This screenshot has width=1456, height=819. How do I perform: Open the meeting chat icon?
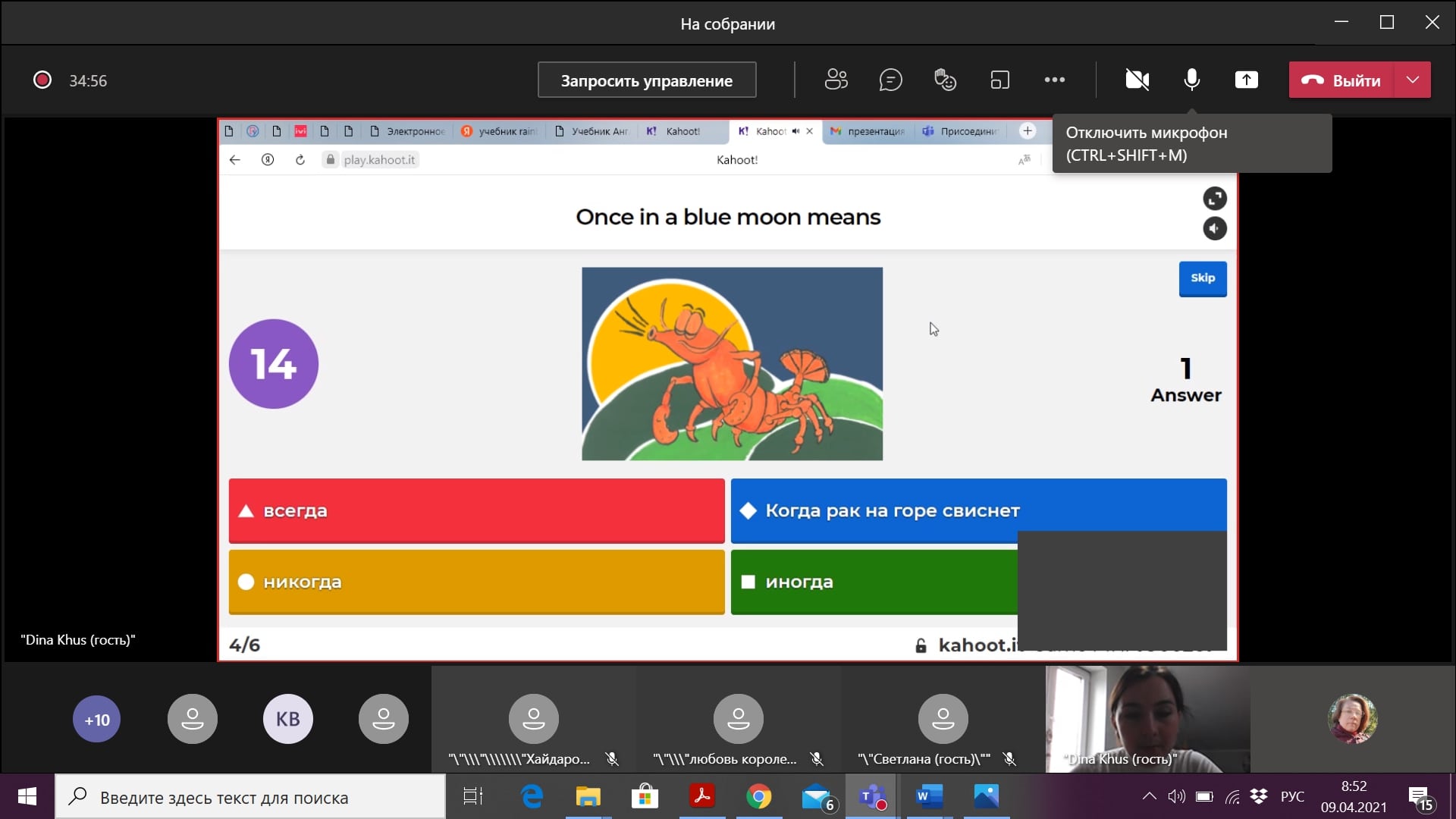pos(890,80)
